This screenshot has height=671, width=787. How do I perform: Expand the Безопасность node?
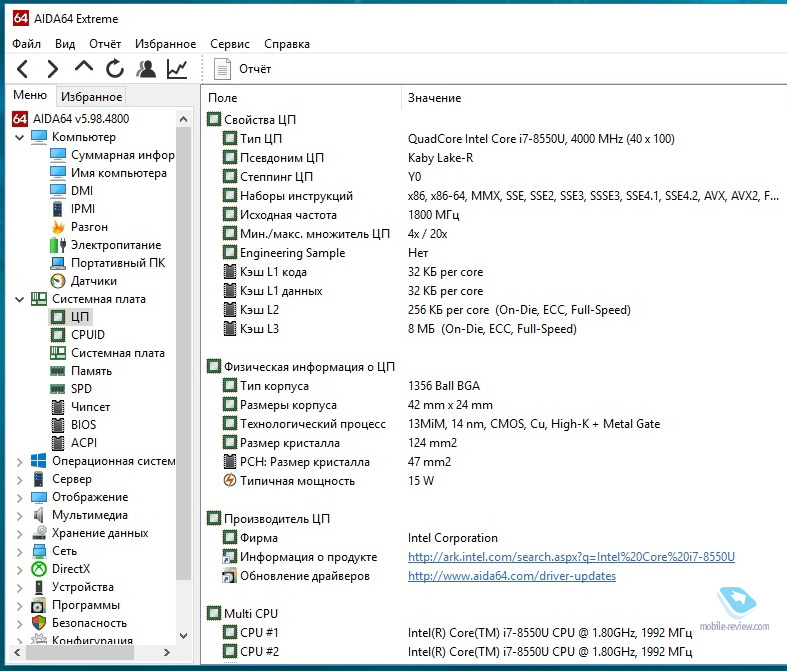coord(20,623)
